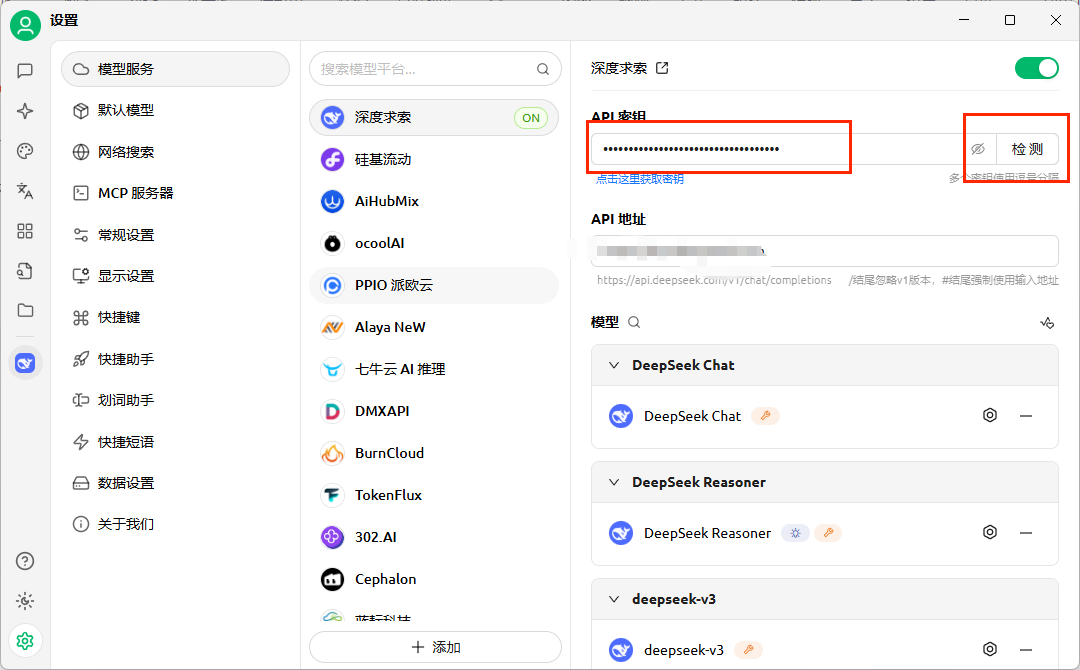Open 快捷键 settings page

pyautogui.click(x=176, y=317)
